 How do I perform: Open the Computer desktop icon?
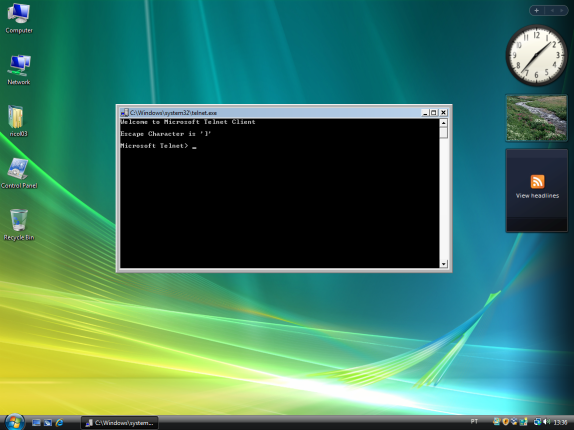pyautogui.click(x=19, y=18)
